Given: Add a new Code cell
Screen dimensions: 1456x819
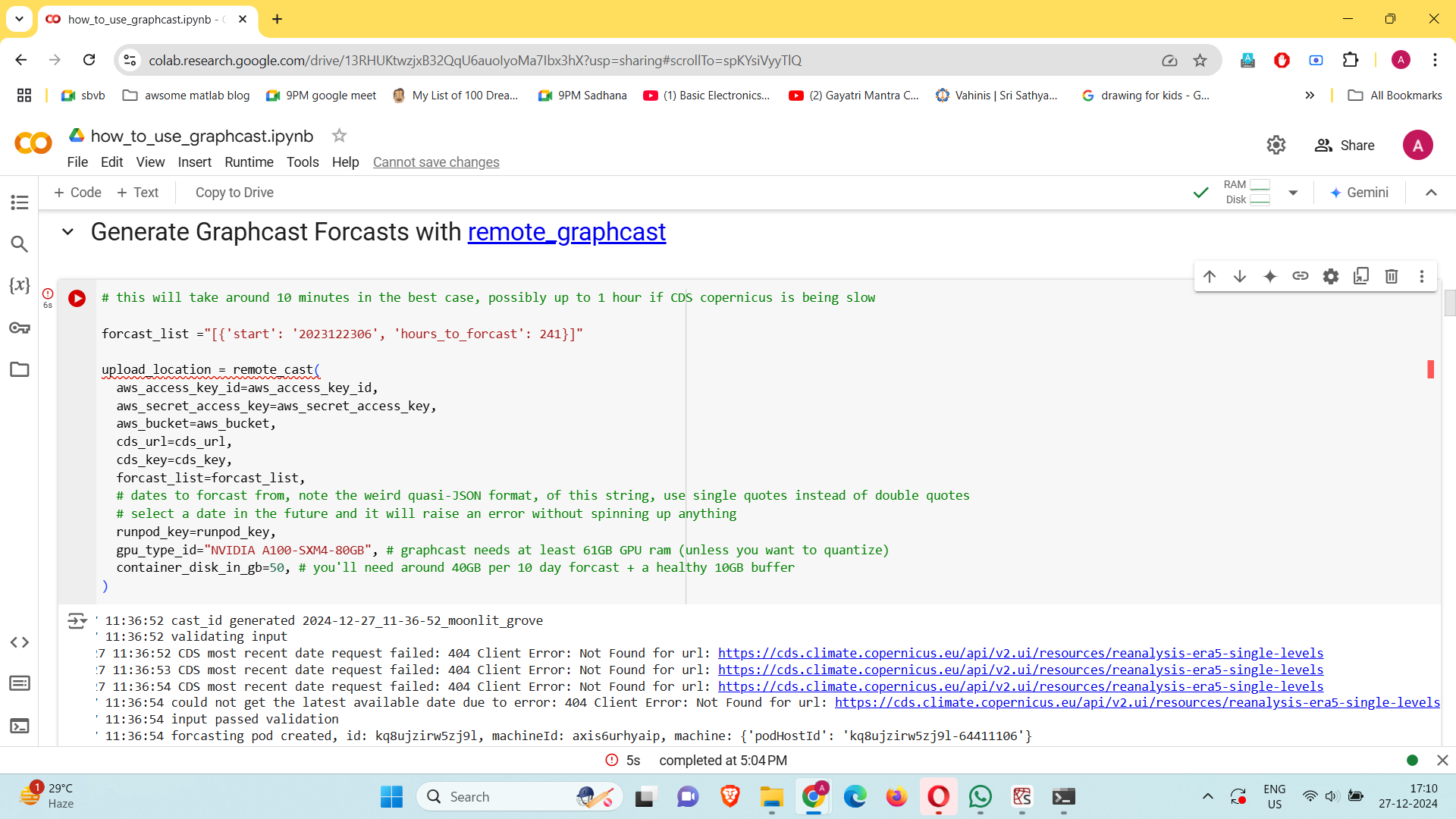Looking at the screenshot, I should point(77,193).
